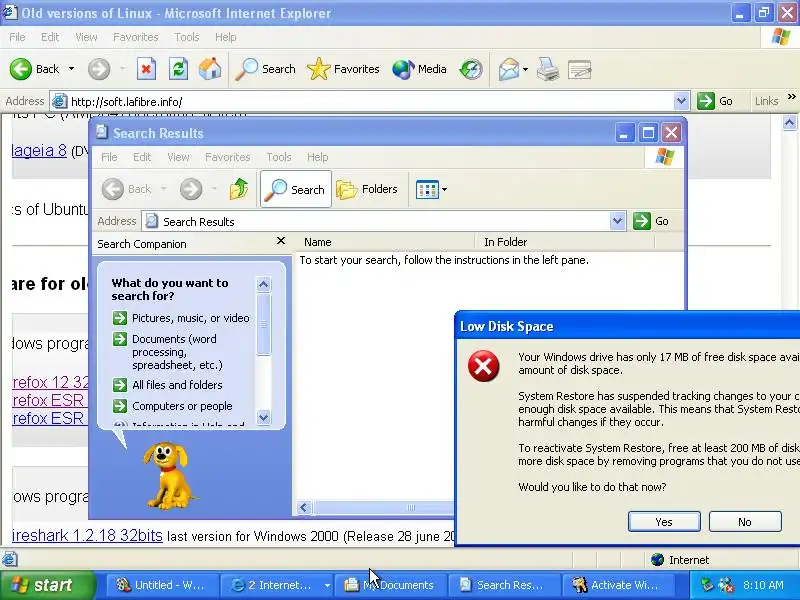The width and height of the screenshot is (800, 600).
Task: Open the Edit menu in Search Results window
Action: 142,157
